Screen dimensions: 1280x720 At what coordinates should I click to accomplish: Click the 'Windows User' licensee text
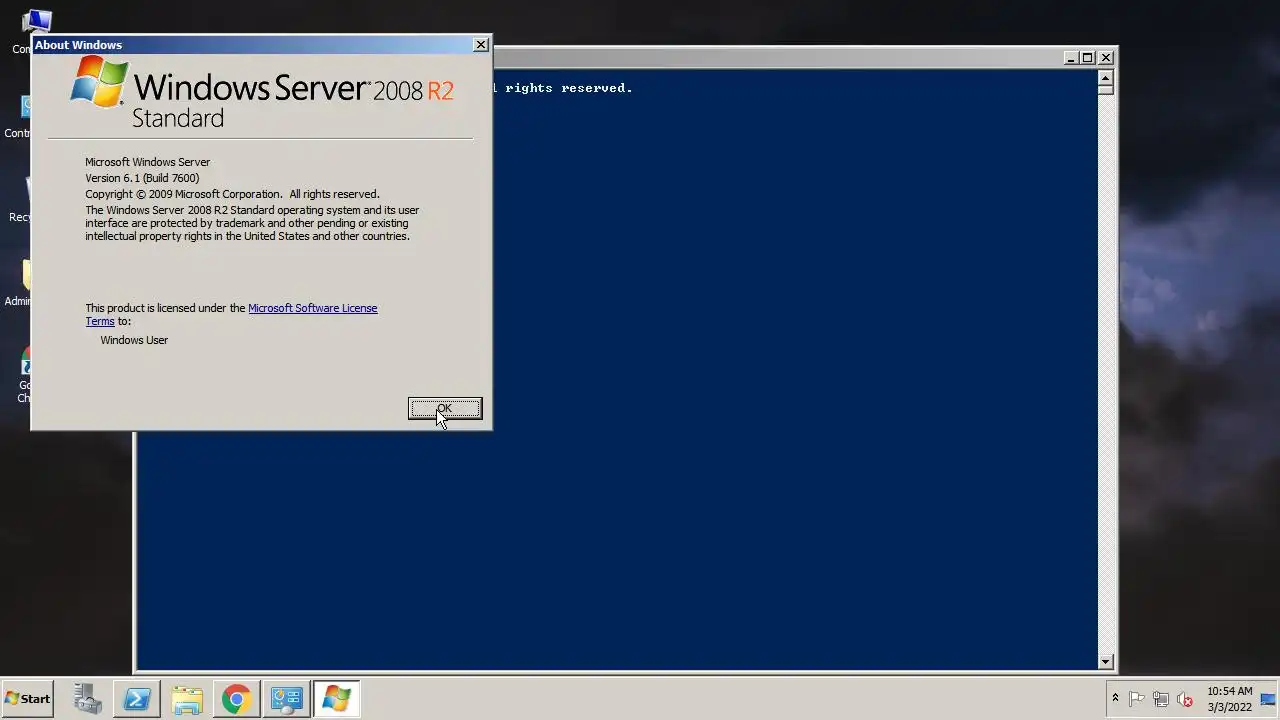pos(134,340)
